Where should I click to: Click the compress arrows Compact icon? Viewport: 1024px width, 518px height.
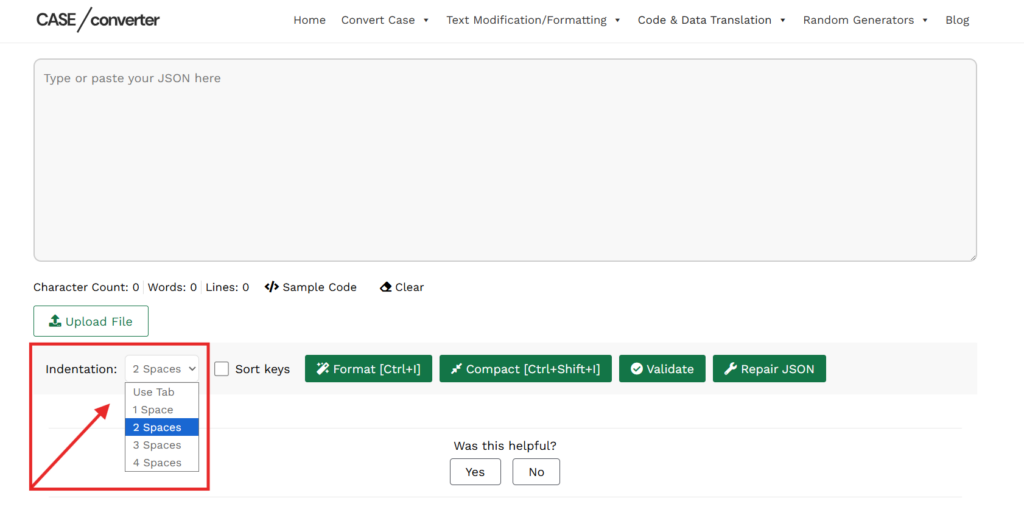(x=456, y=369)
